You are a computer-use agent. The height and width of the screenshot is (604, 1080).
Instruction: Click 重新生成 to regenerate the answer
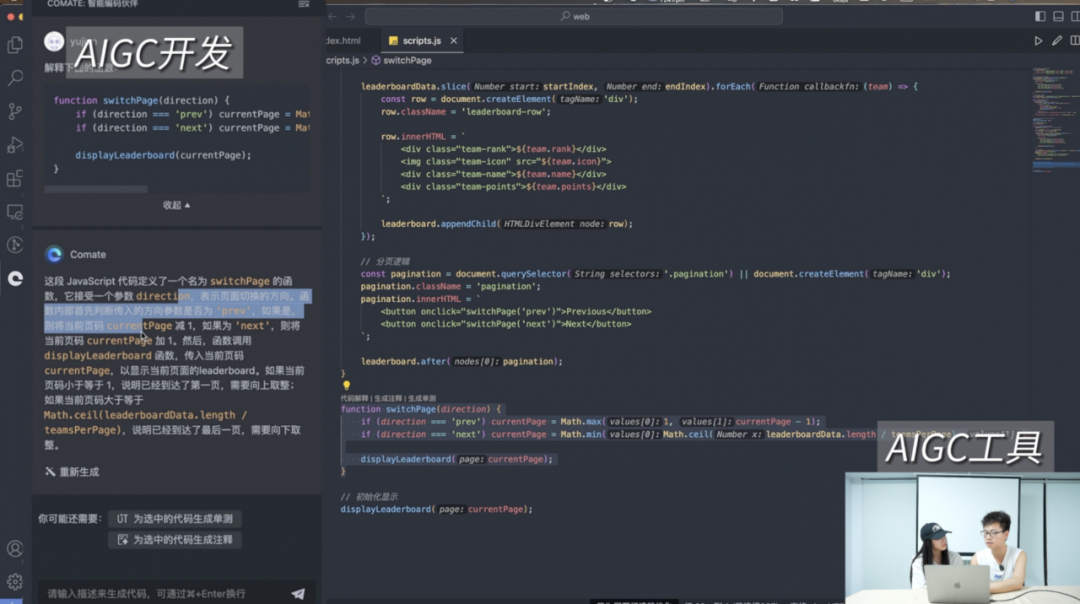click(72, 472)
